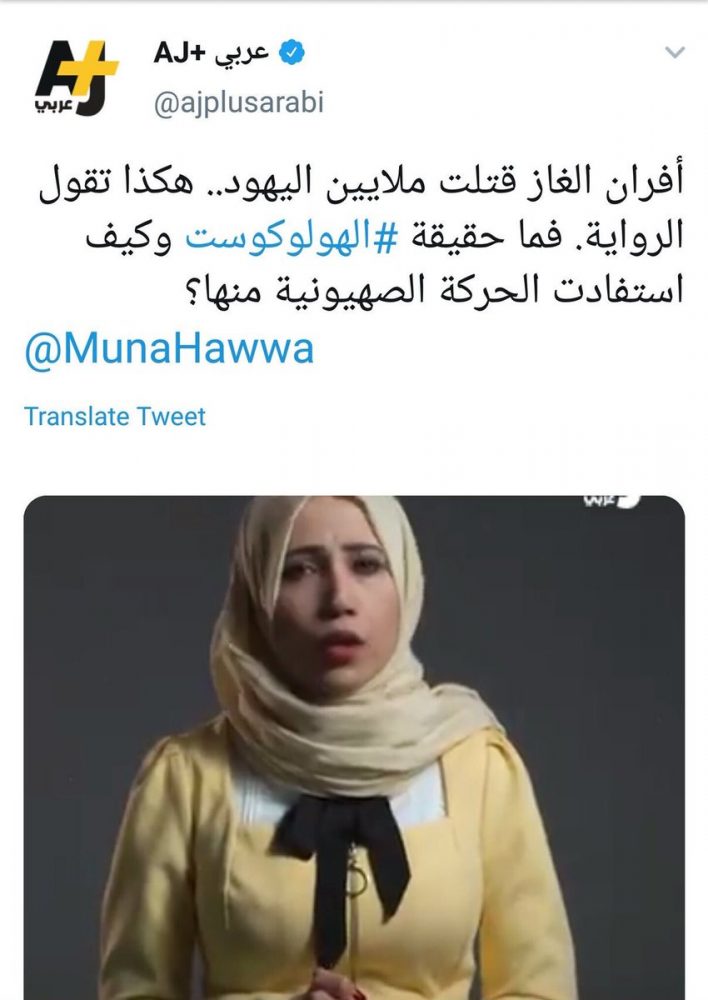Expand the tweet options chevron
This screenshot has height=1000, width=708.
coord(674,52)
